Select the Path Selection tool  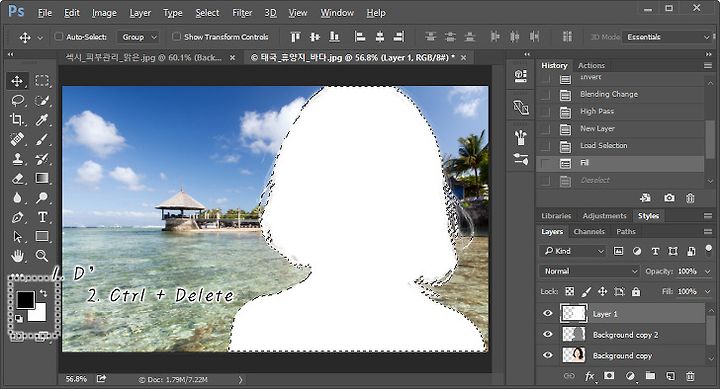17,237
